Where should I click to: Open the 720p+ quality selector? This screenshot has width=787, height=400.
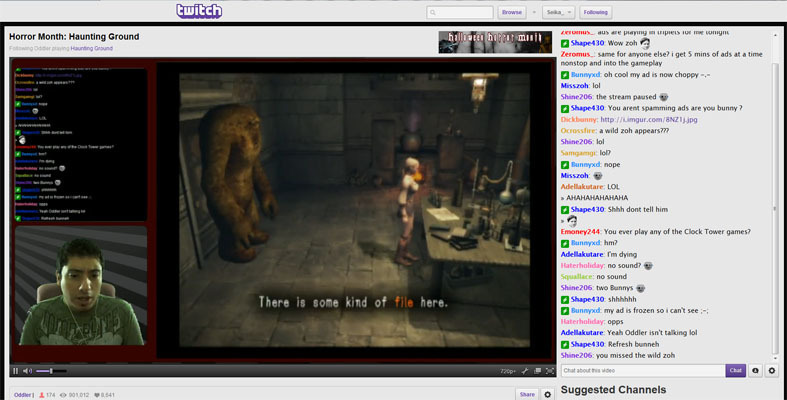pos(507,371)
